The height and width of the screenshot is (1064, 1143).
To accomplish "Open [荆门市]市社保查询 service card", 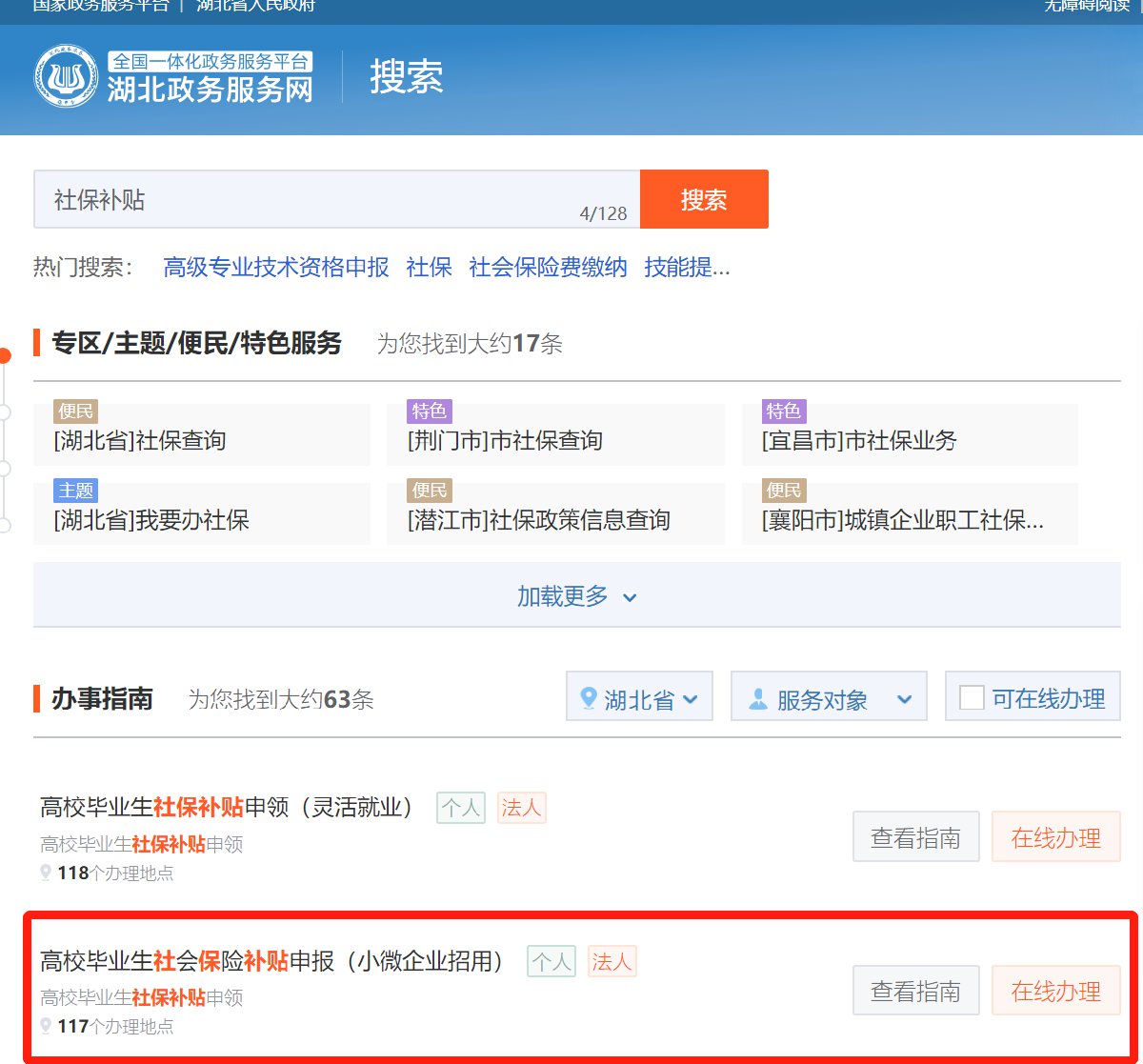I will point(555,440).
